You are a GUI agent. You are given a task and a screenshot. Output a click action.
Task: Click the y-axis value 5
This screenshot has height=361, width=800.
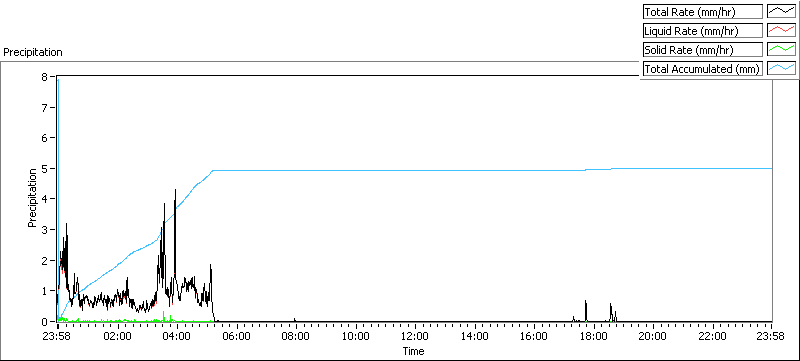(44, 169)
